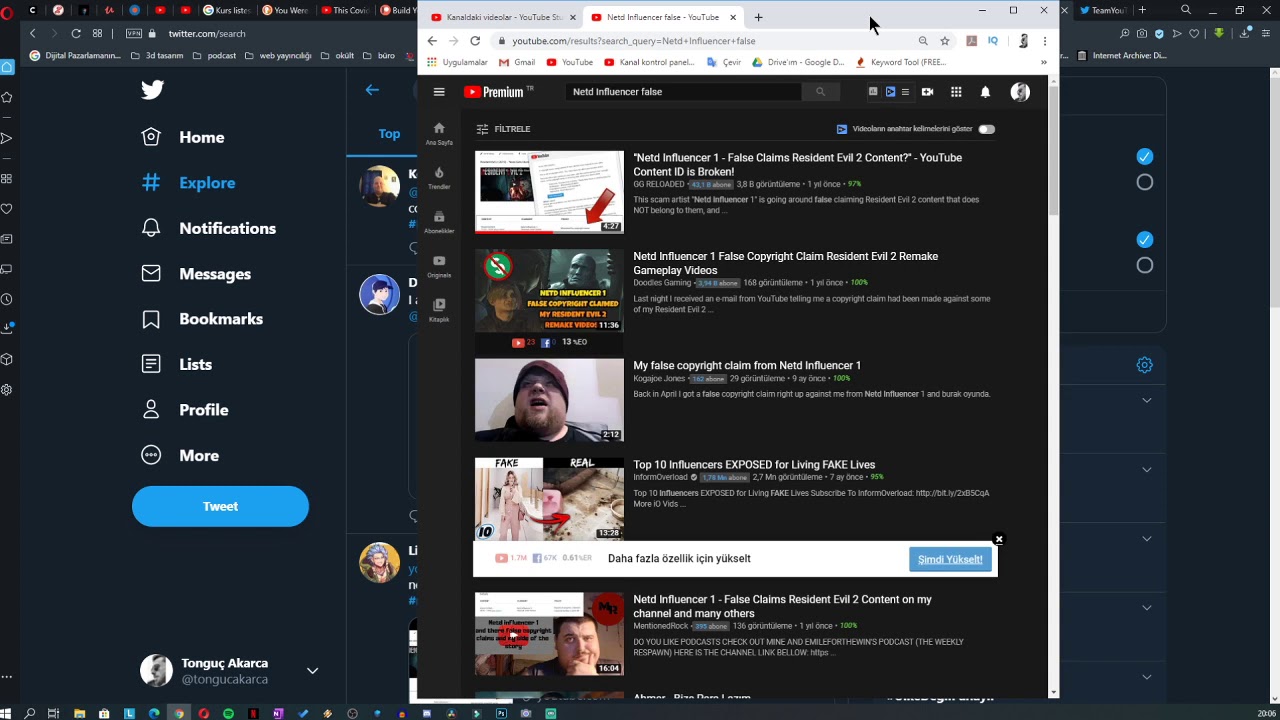Screen dimensions: 1280x720
Task: Open Spotify from the taskbar
Action: click(229, 713)
